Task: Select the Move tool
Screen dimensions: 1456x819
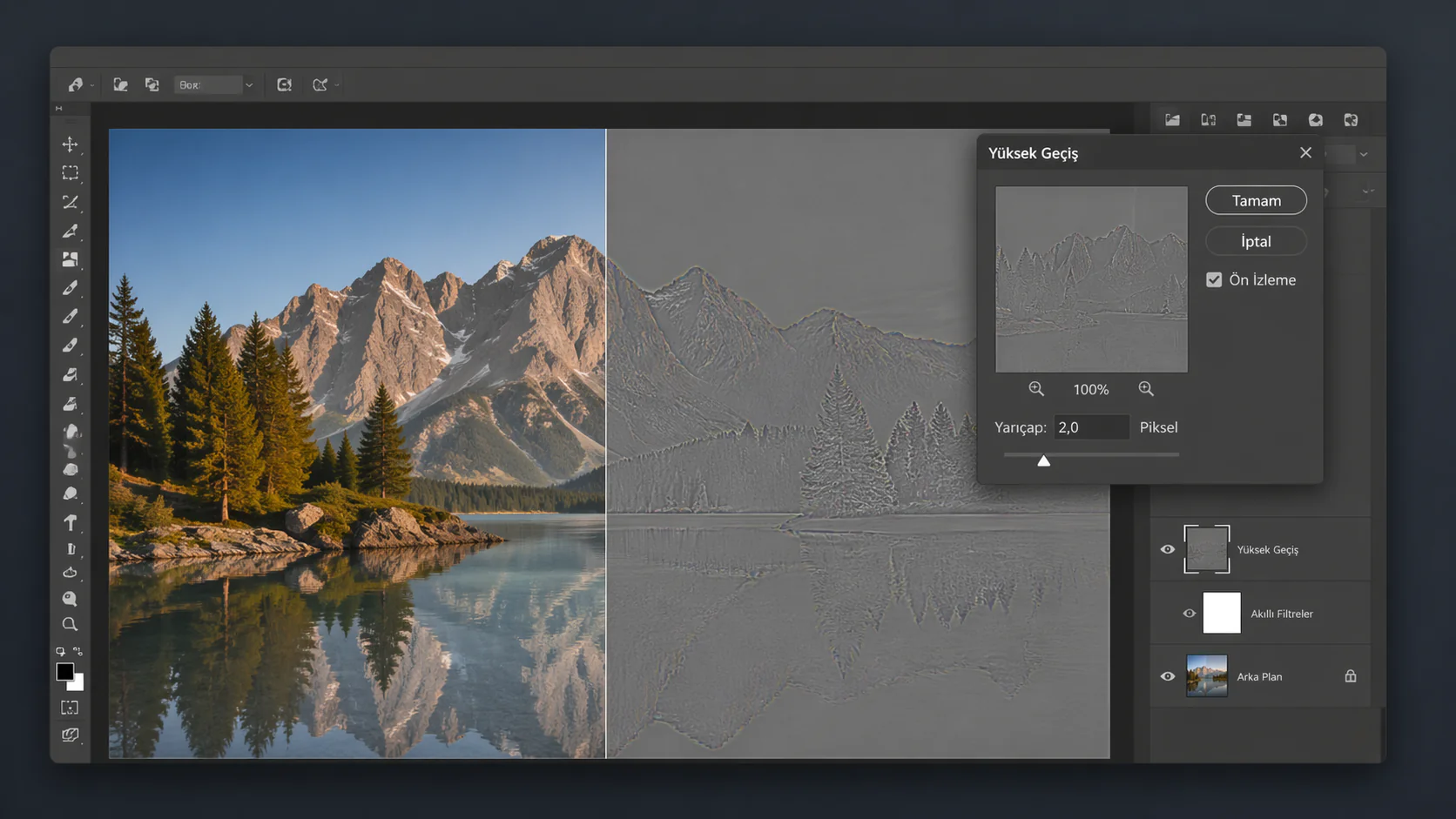Action: pyautogui.click(x=71, y=145)
